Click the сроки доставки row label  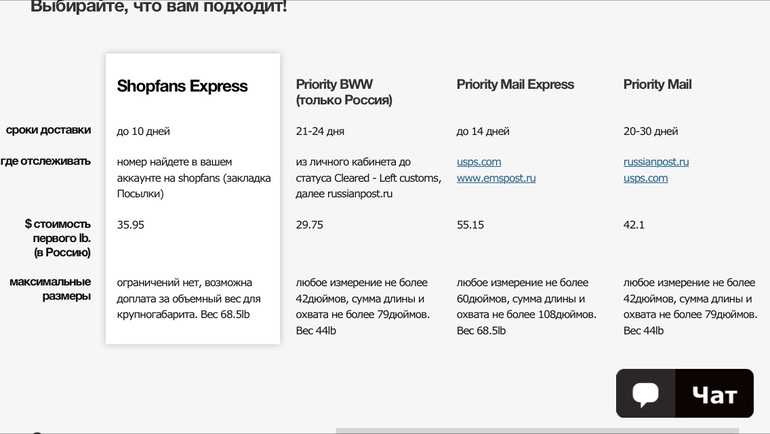[48, 130]
